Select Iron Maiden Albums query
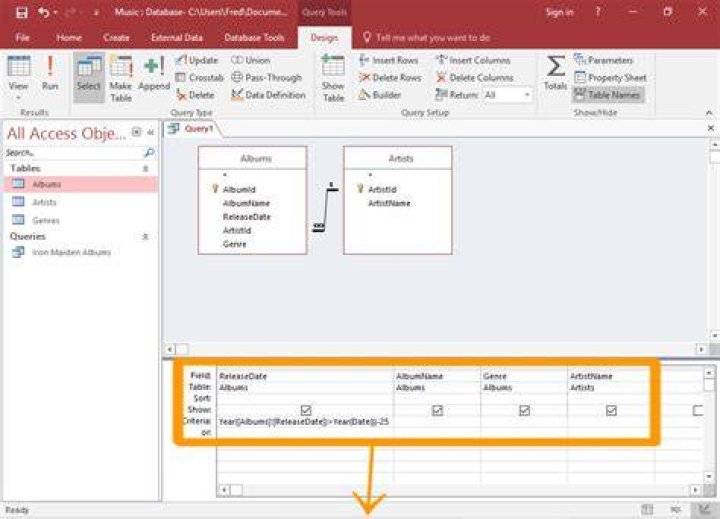The width and height of the screenshot is (720, 519). point(81,252)
